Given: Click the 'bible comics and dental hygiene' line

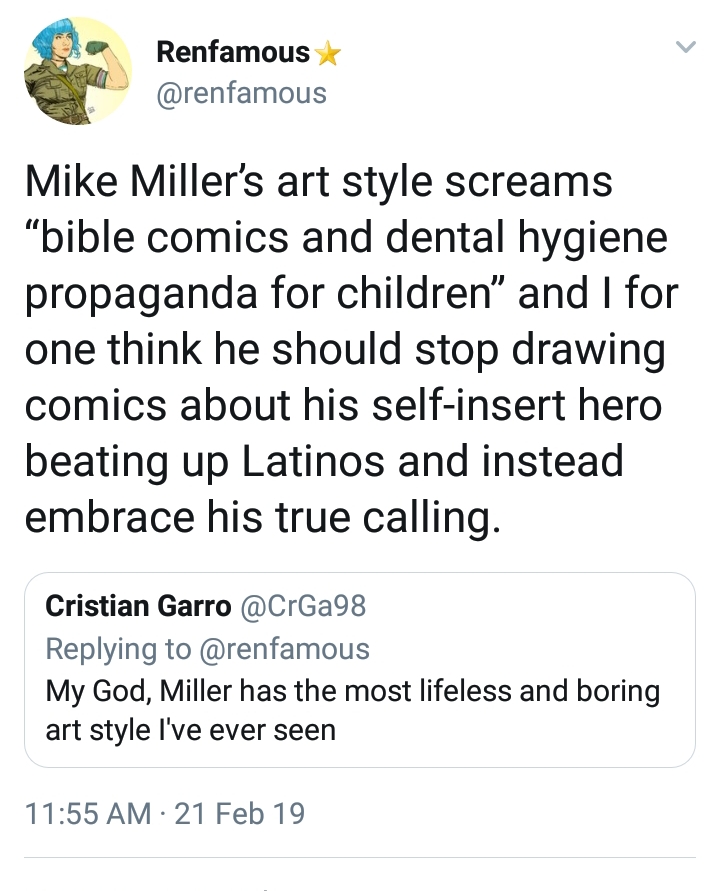Looking at the screenshot, I should point(346,239).
